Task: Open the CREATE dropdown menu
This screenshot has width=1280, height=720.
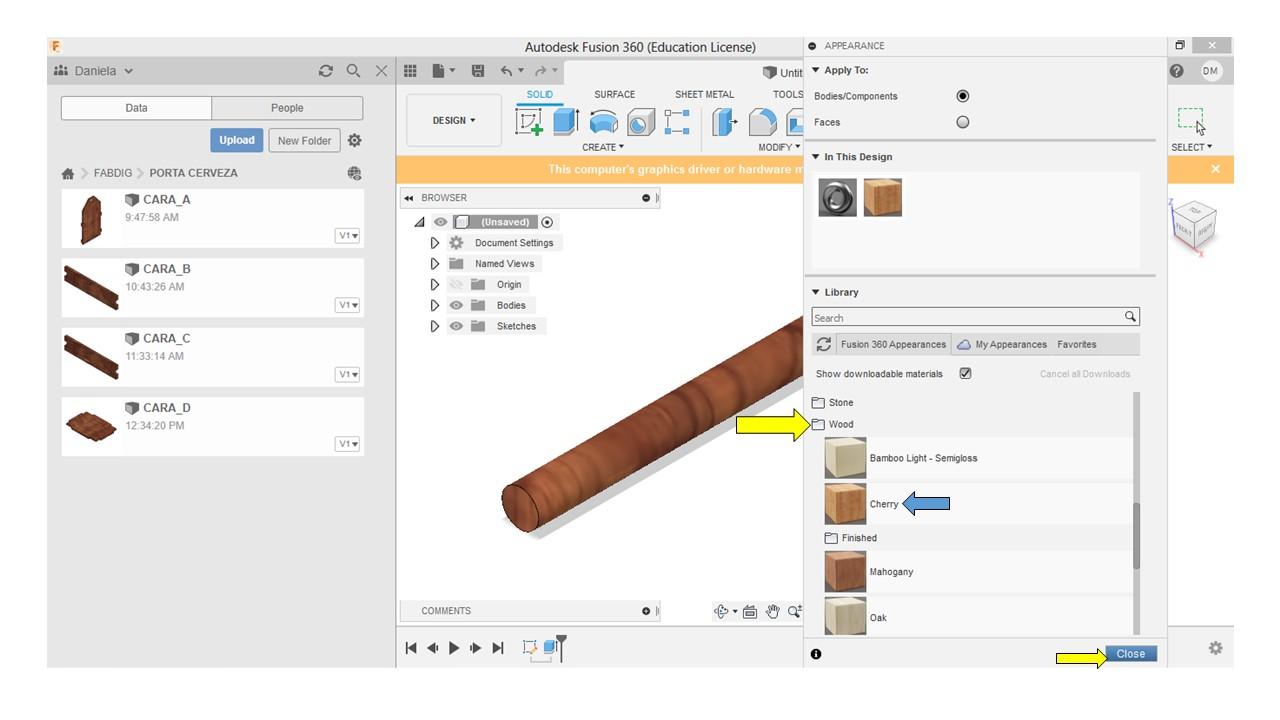Action: pos(603,147)
